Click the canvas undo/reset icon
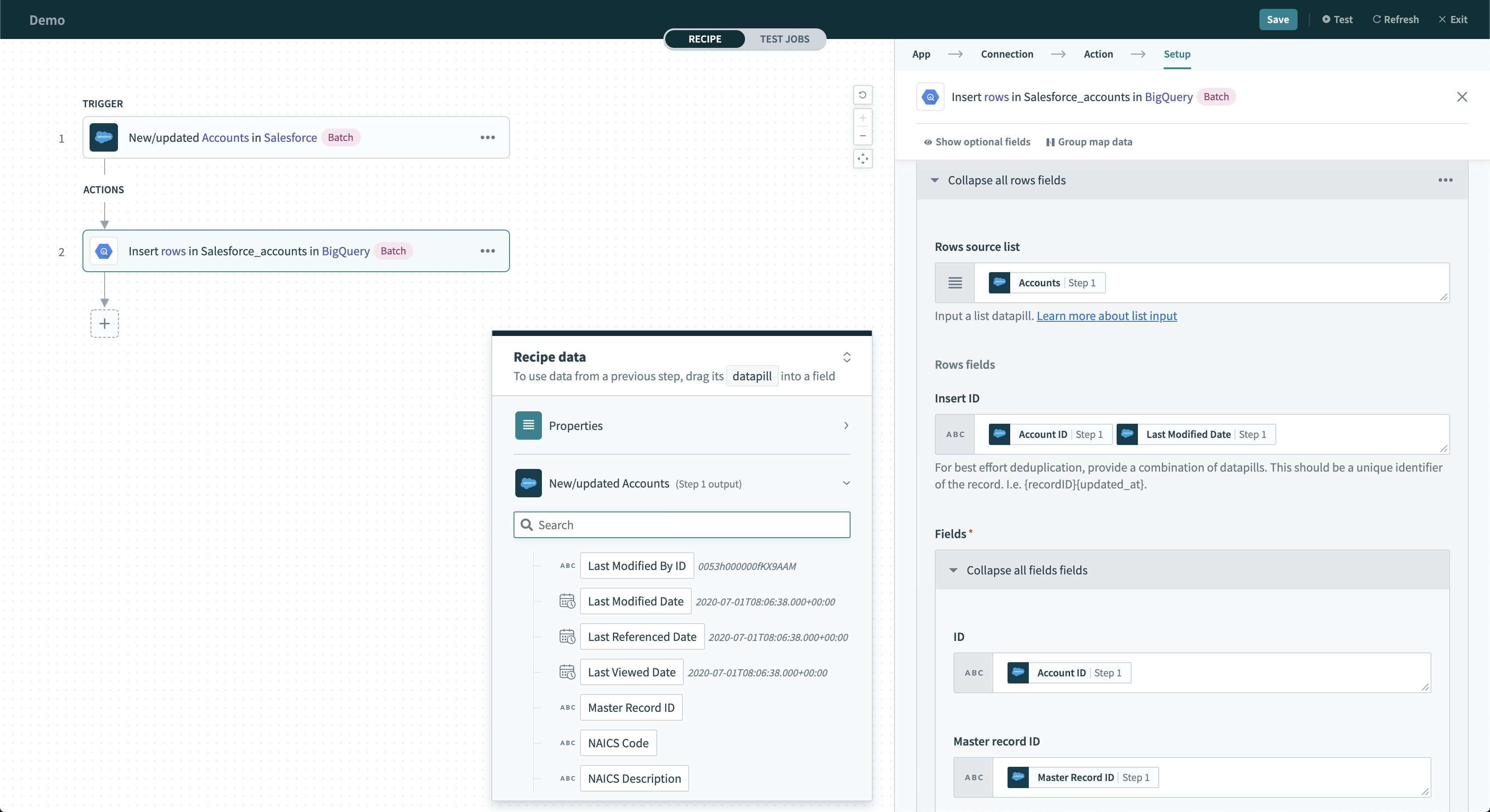Screen dimensions: 1490x812 click(863, 95)
